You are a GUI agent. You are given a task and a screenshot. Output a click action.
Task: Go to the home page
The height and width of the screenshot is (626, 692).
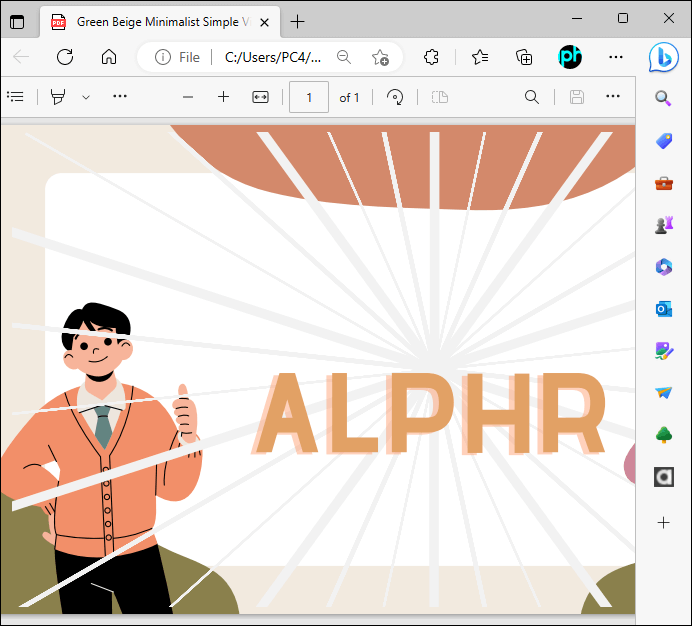(x=109, y=57)
